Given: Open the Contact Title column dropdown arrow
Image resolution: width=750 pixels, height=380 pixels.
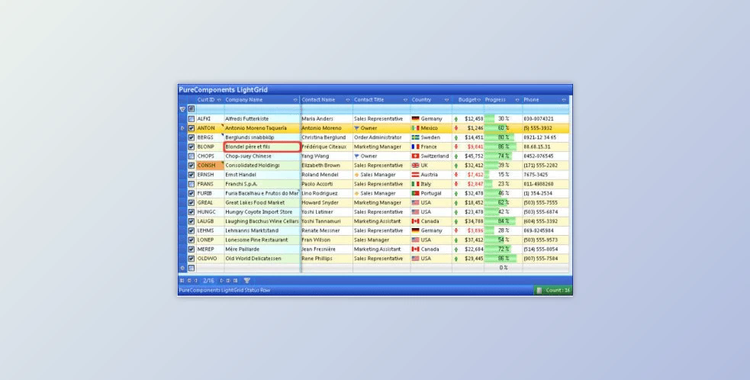Looking at the screenshot, I should [x=405, y=100].
